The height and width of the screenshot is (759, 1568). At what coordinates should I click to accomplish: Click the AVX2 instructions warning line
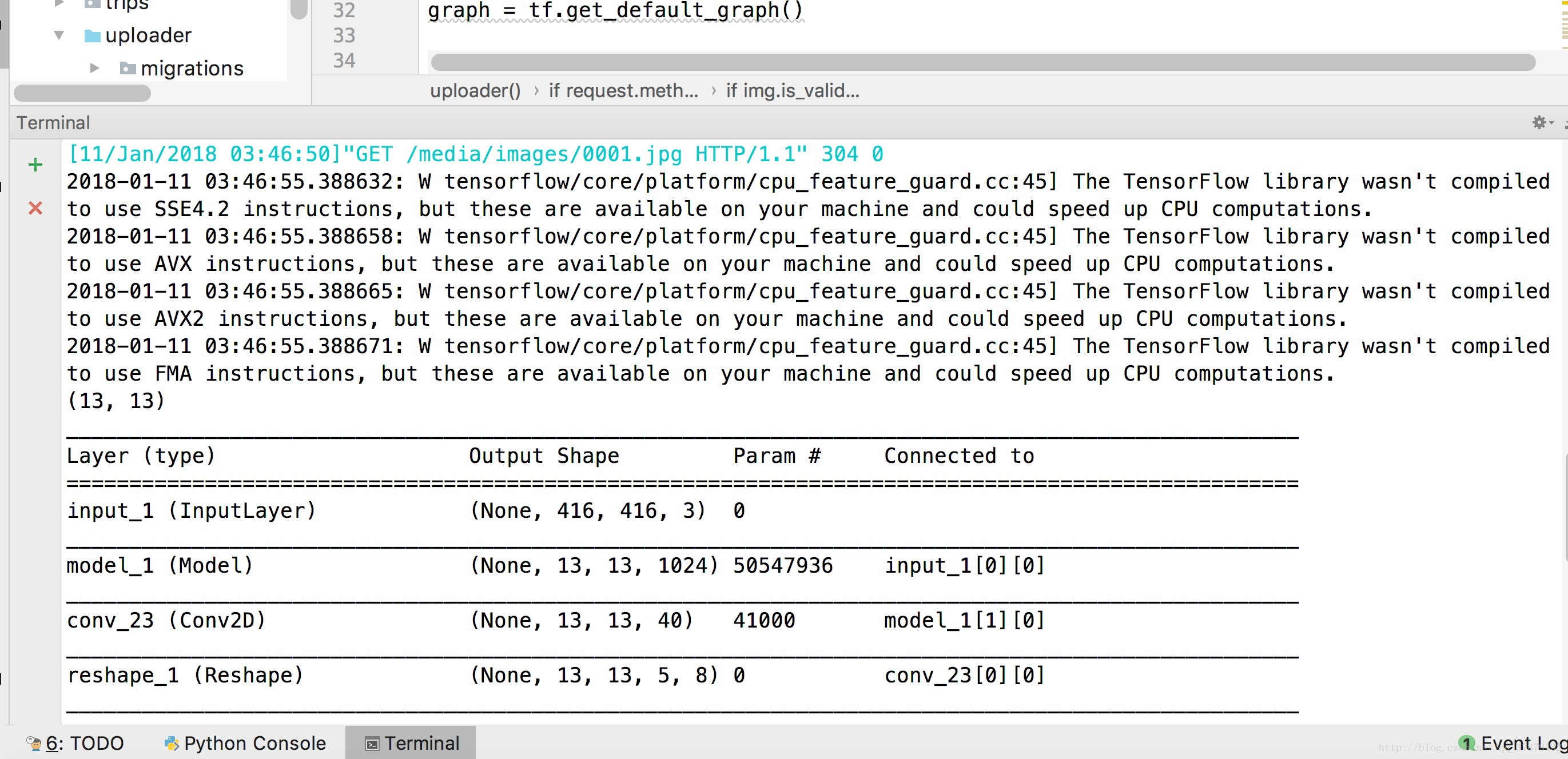tap(707, 318)
